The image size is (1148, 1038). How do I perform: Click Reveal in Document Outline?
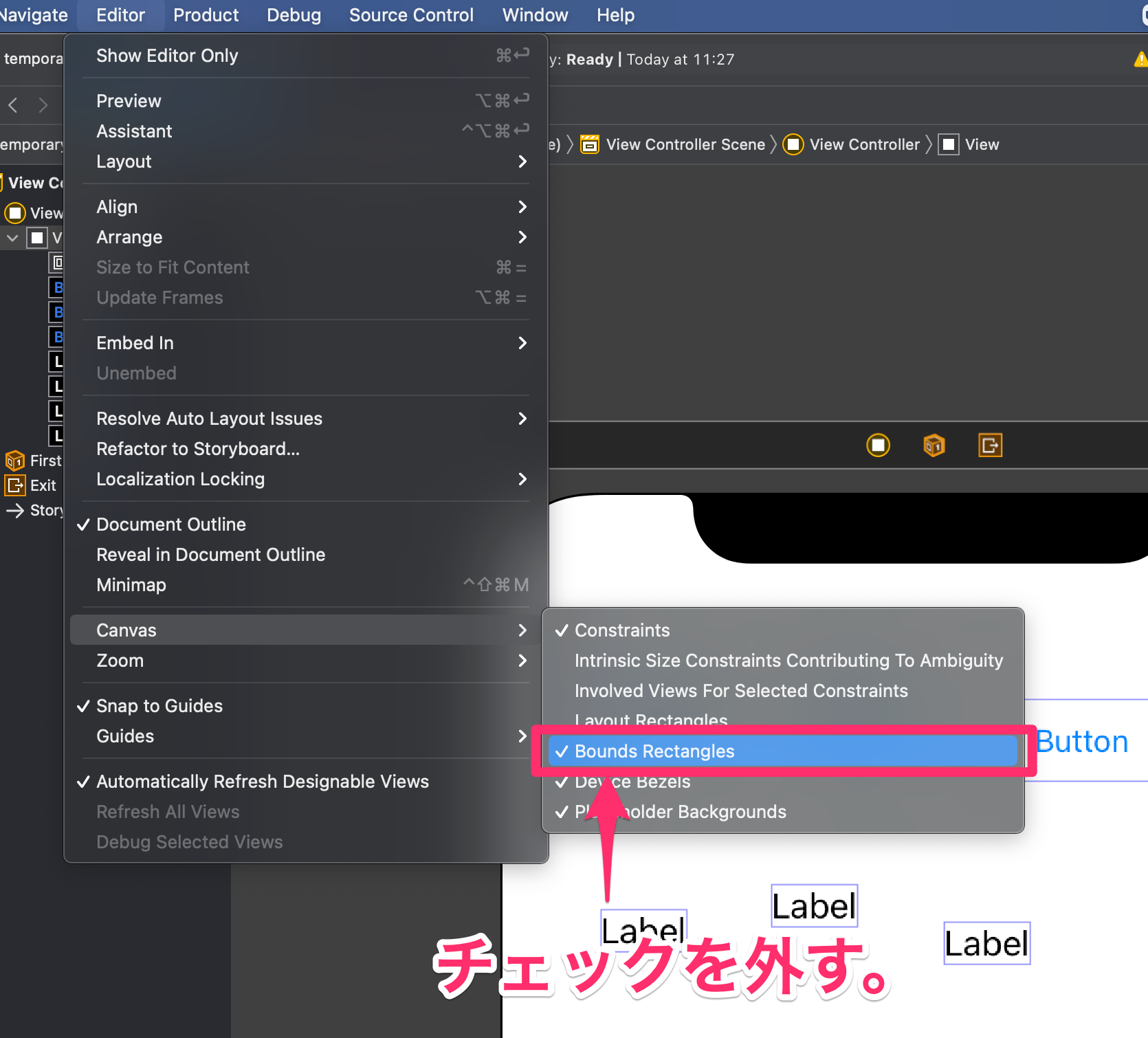211,555
